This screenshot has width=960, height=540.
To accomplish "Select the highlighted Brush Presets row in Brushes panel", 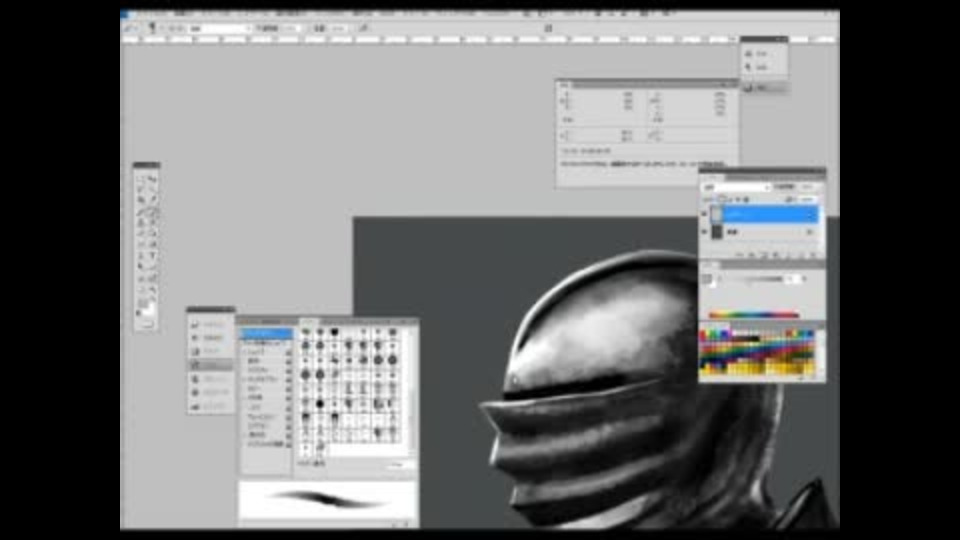I will point(266,334).
